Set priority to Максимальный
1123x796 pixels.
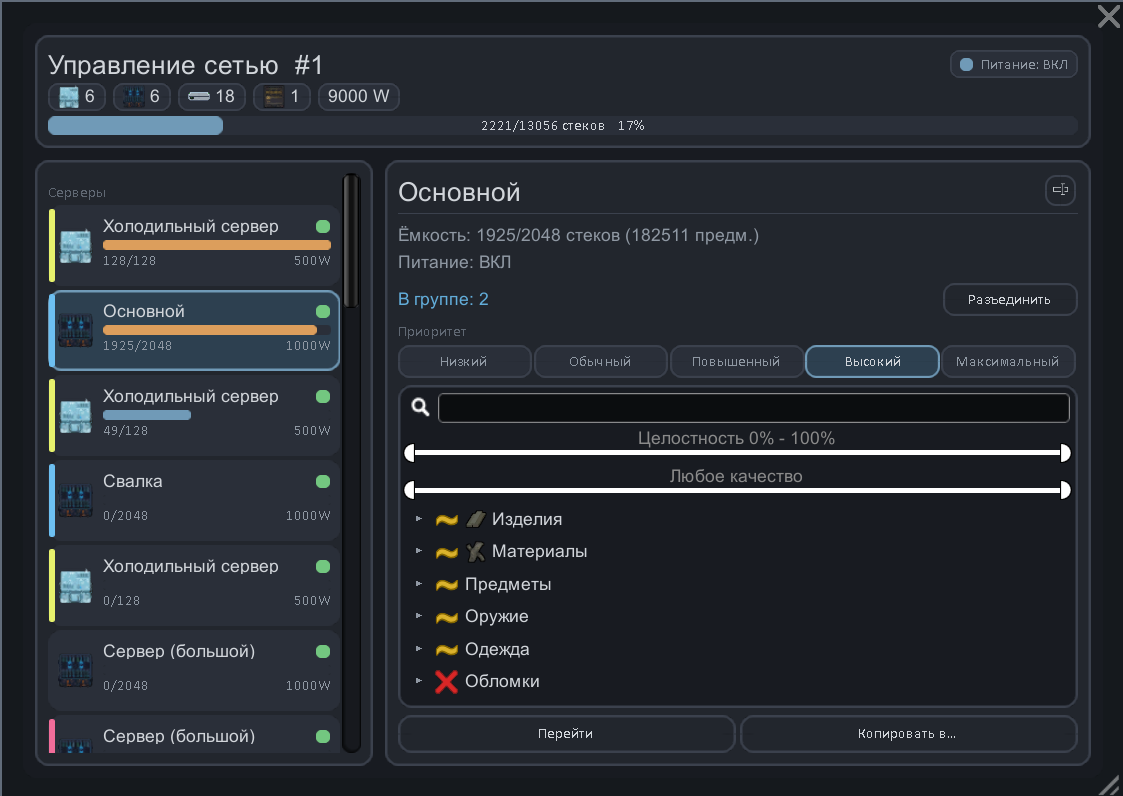click(1008, 362)
